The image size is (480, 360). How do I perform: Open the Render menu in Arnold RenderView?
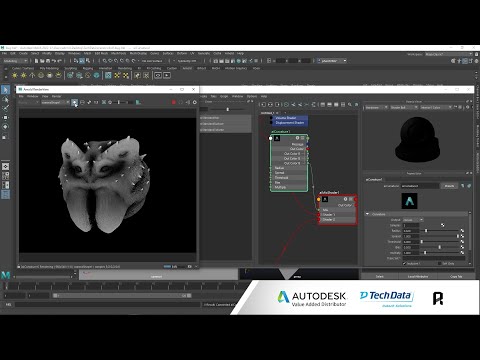[x=56, y=96]
